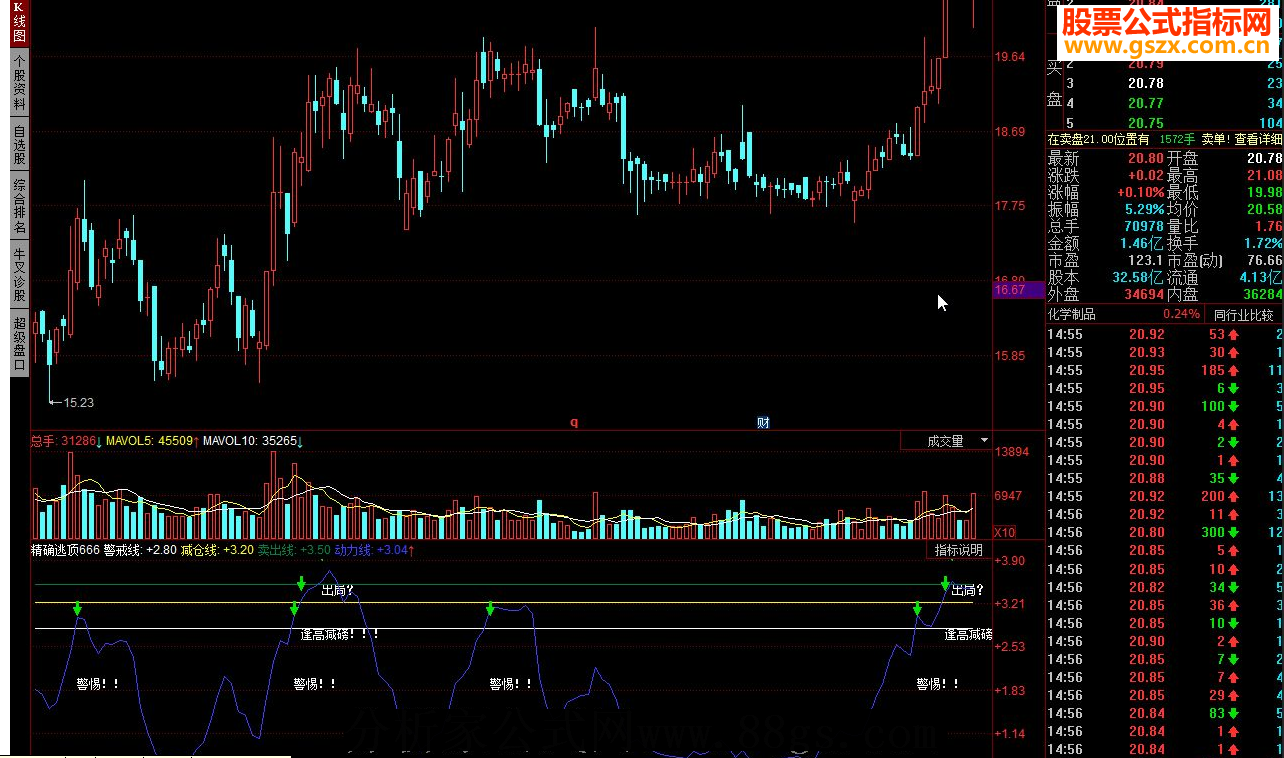Click the 20.88 trade tick row
This screenshot has height=758, width=1284.
1164,478
